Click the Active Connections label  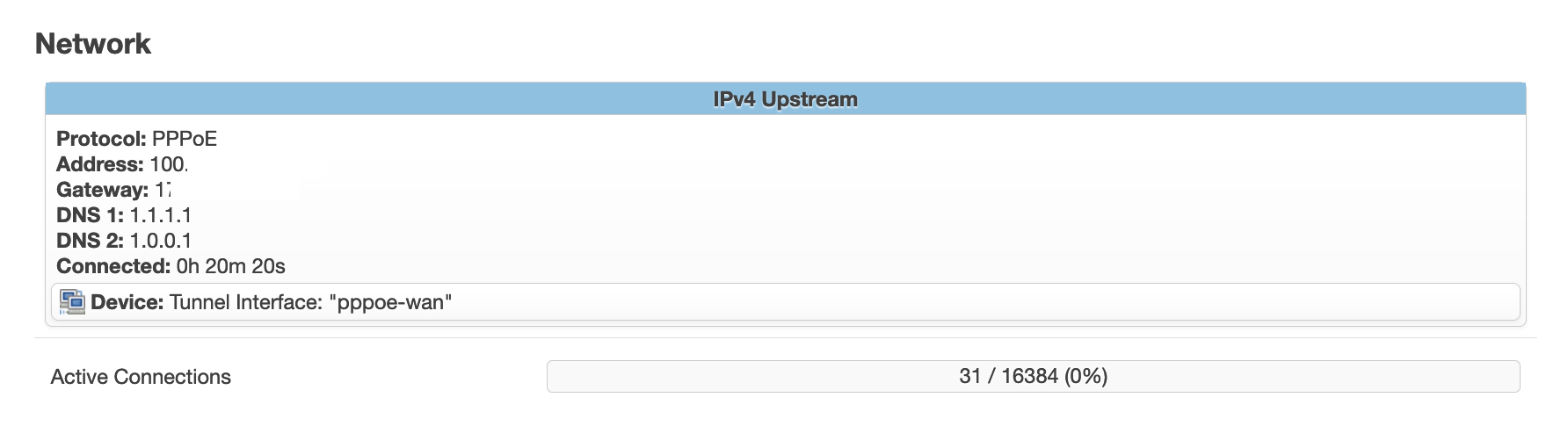pyautogui.click(x=141, y=377)
